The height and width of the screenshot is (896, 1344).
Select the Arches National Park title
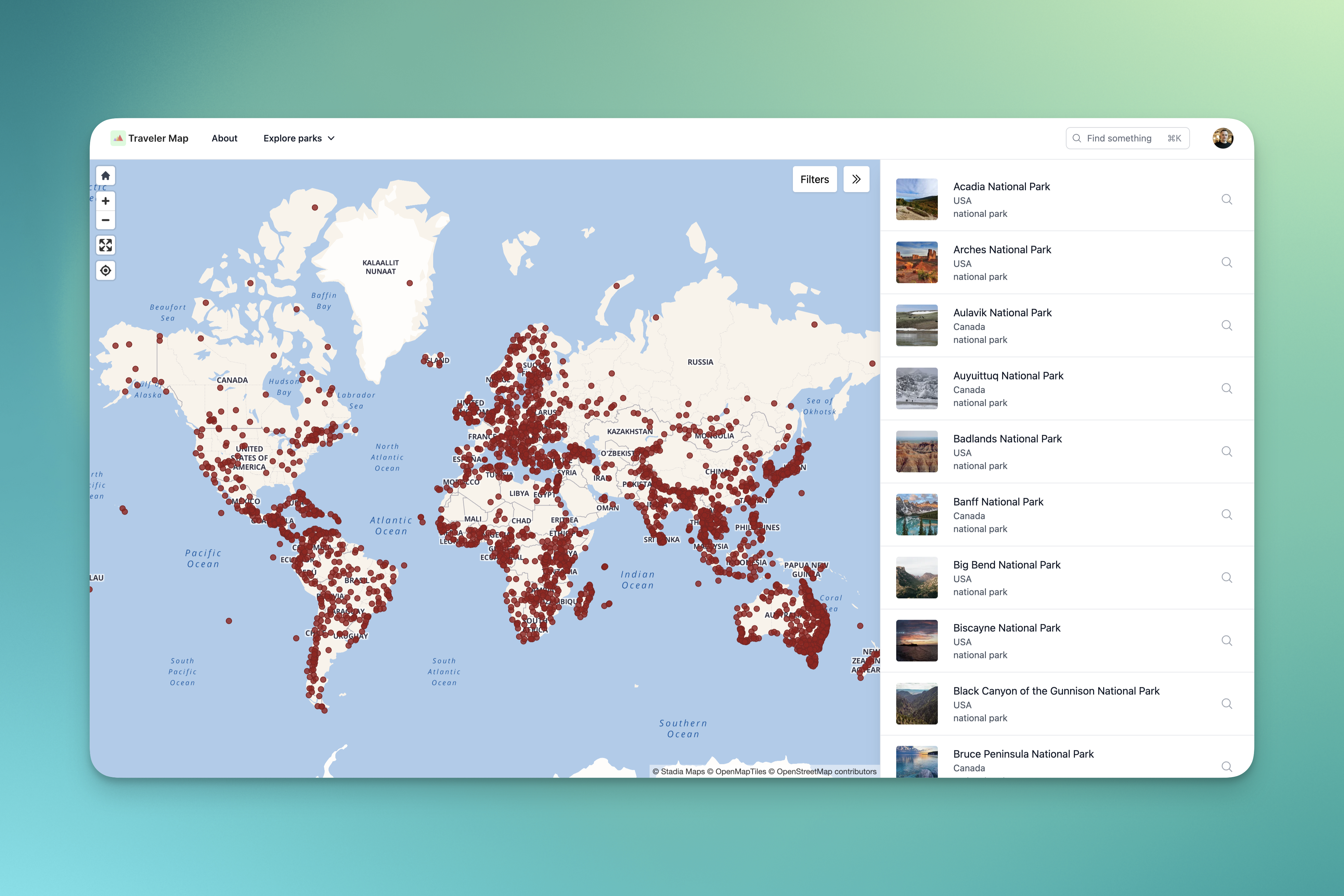coord(1002,250)
